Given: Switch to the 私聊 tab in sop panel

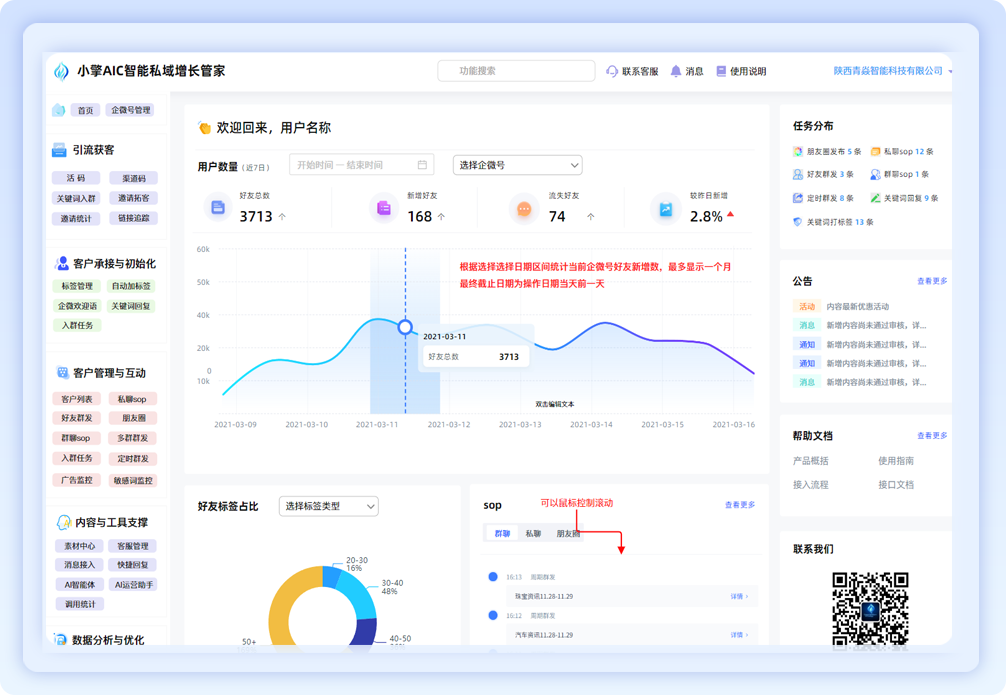Looking at the screenshot, I should [x=533, y=534].
